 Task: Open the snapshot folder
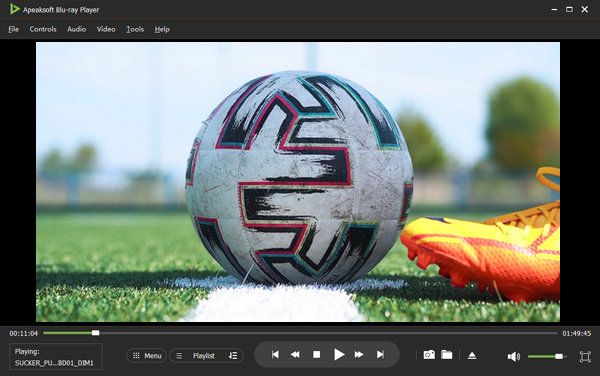click(447, 355)
